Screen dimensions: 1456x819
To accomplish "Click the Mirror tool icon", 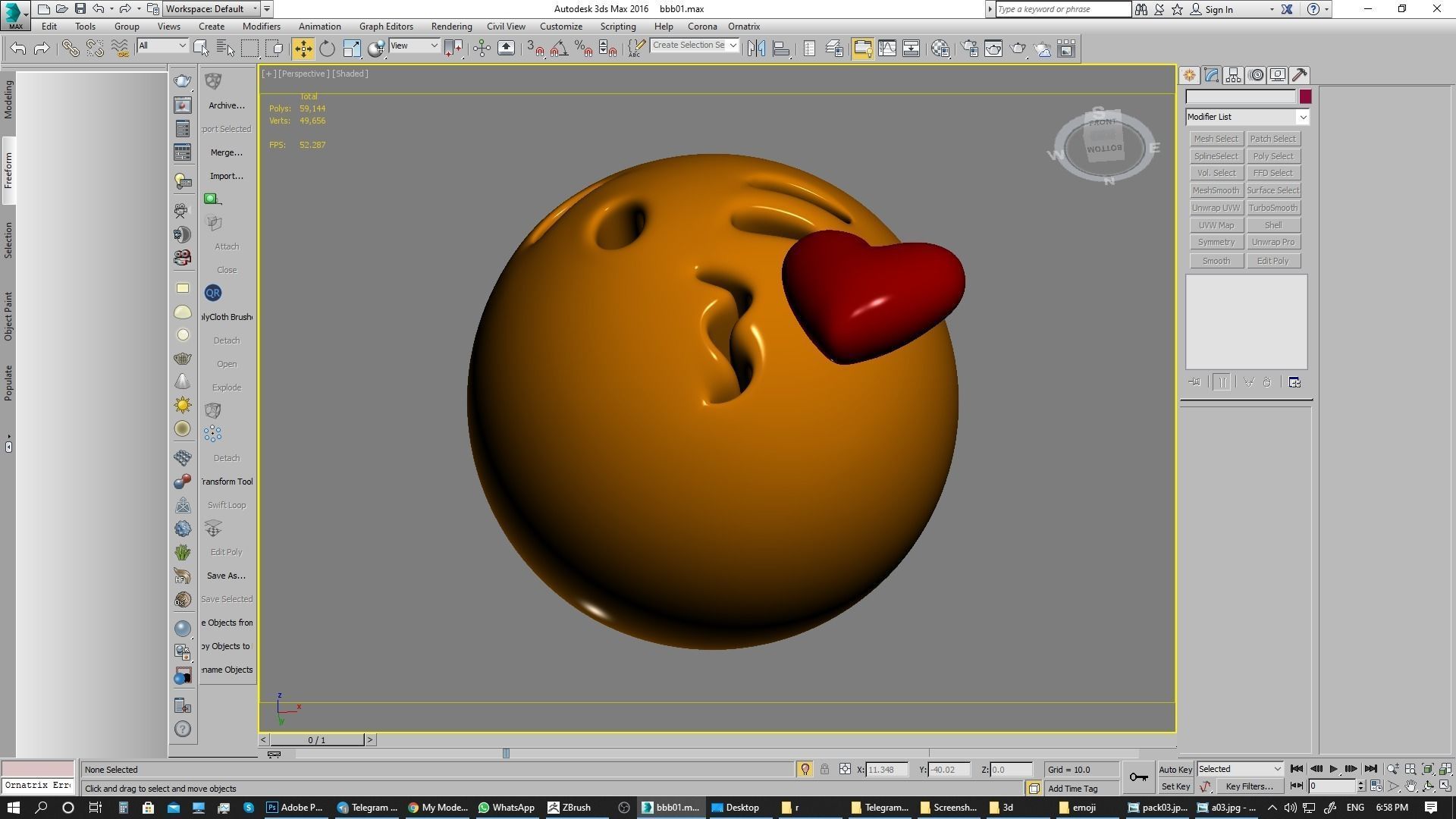I will coord(756,49).
